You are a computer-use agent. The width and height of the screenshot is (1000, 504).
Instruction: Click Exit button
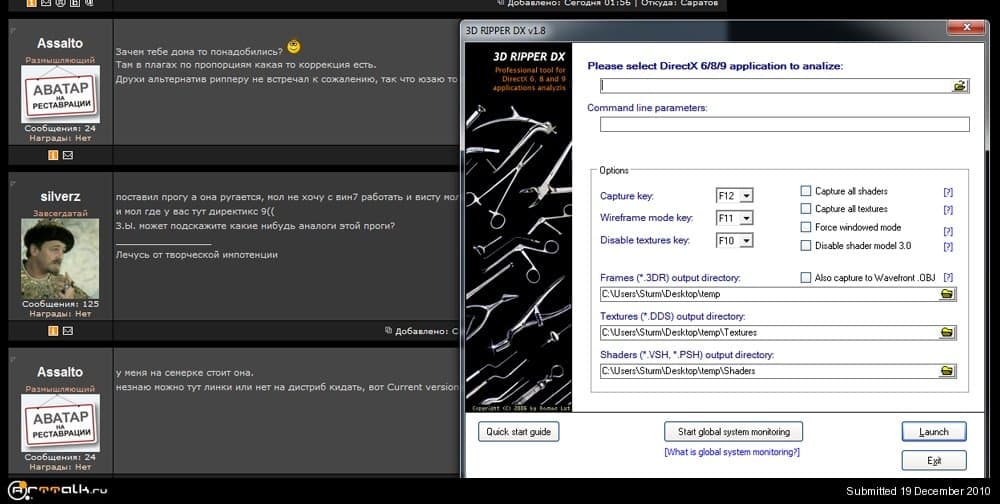[934, 461]
